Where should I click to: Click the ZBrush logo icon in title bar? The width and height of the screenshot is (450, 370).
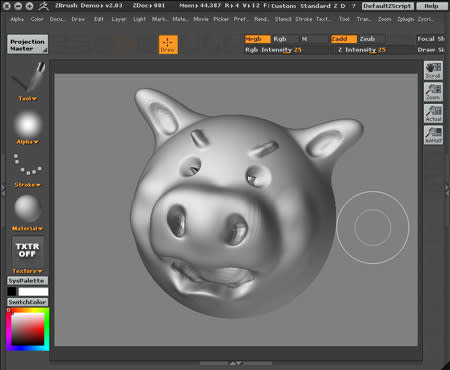(43, 6)
